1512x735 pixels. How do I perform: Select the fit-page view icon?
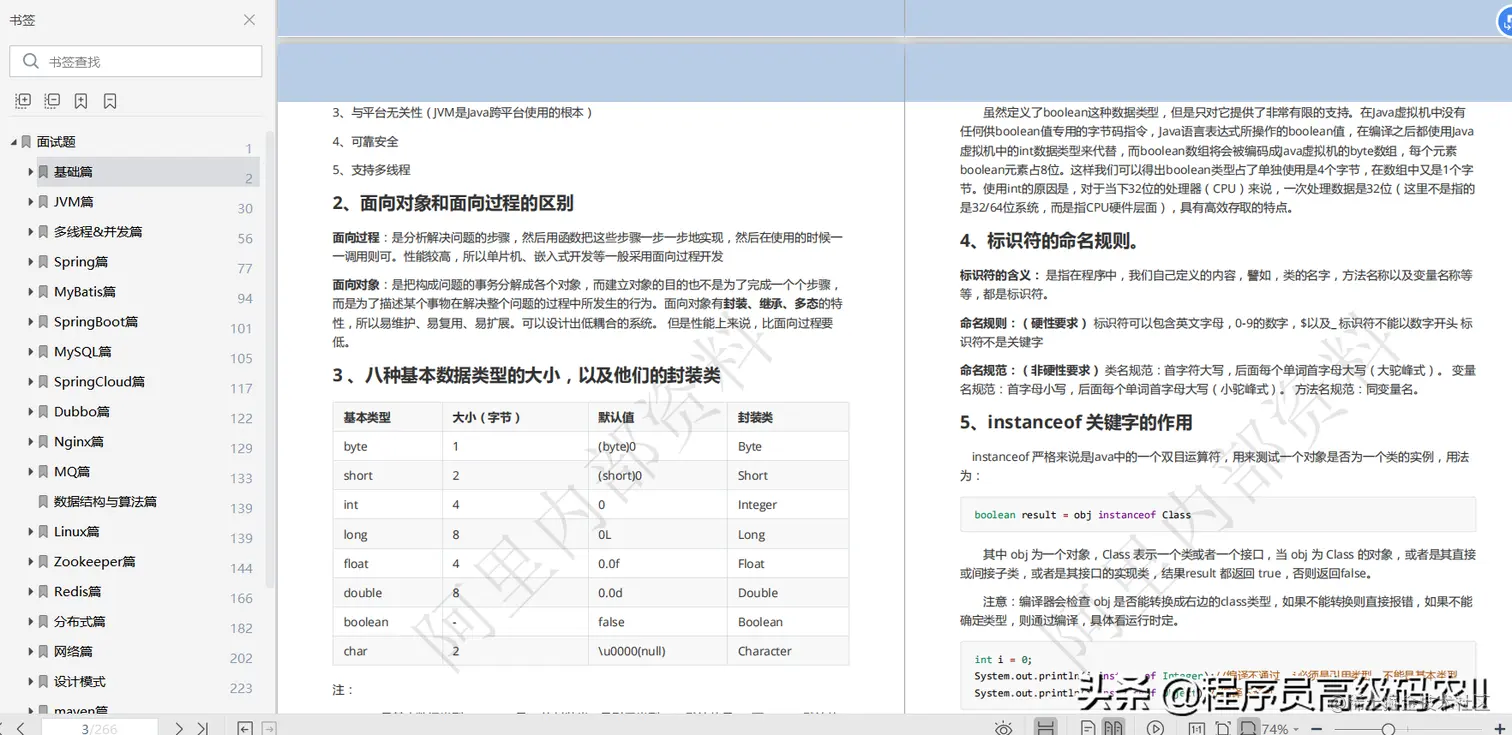click(x=1224, y=727)
